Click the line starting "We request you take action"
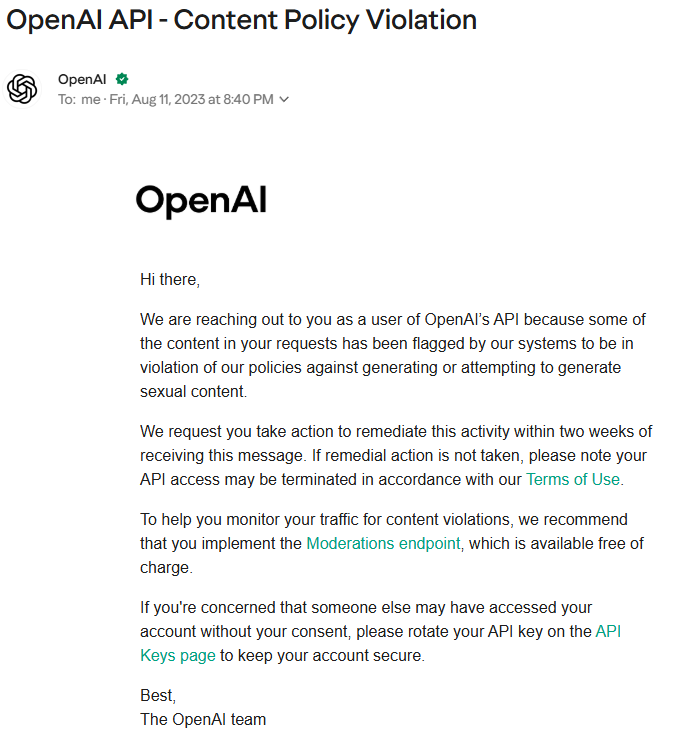This screenshot has height=742, width=679. 396,432
